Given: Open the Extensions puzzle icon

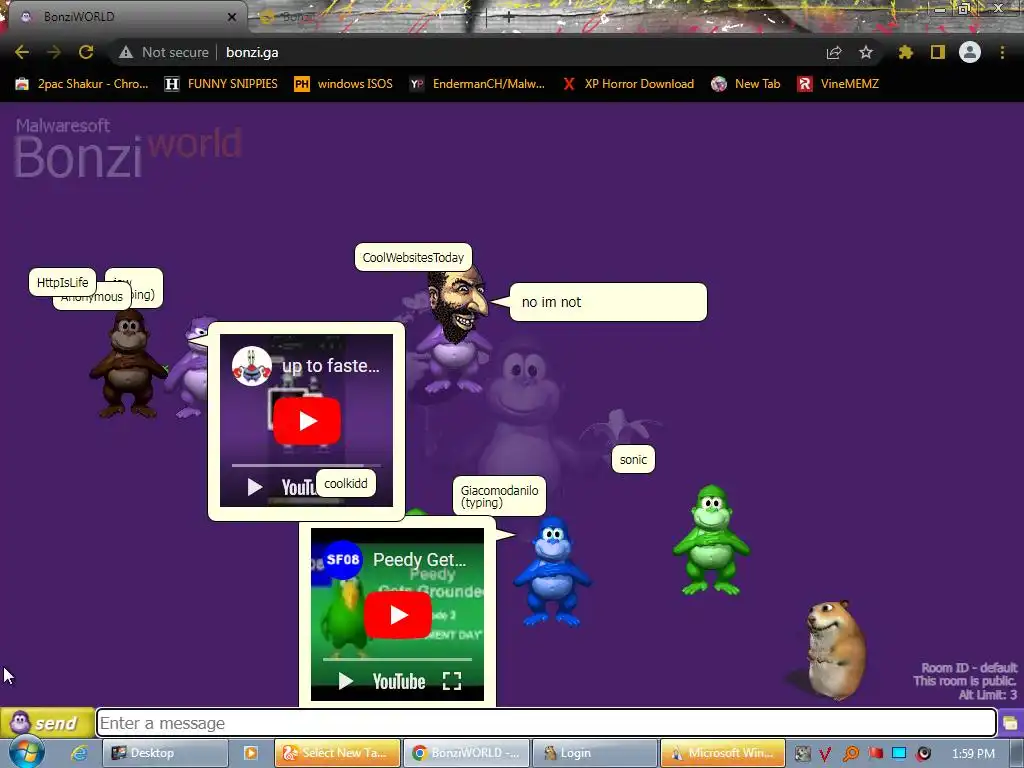Looking at the screenshot, I should 905,52.
